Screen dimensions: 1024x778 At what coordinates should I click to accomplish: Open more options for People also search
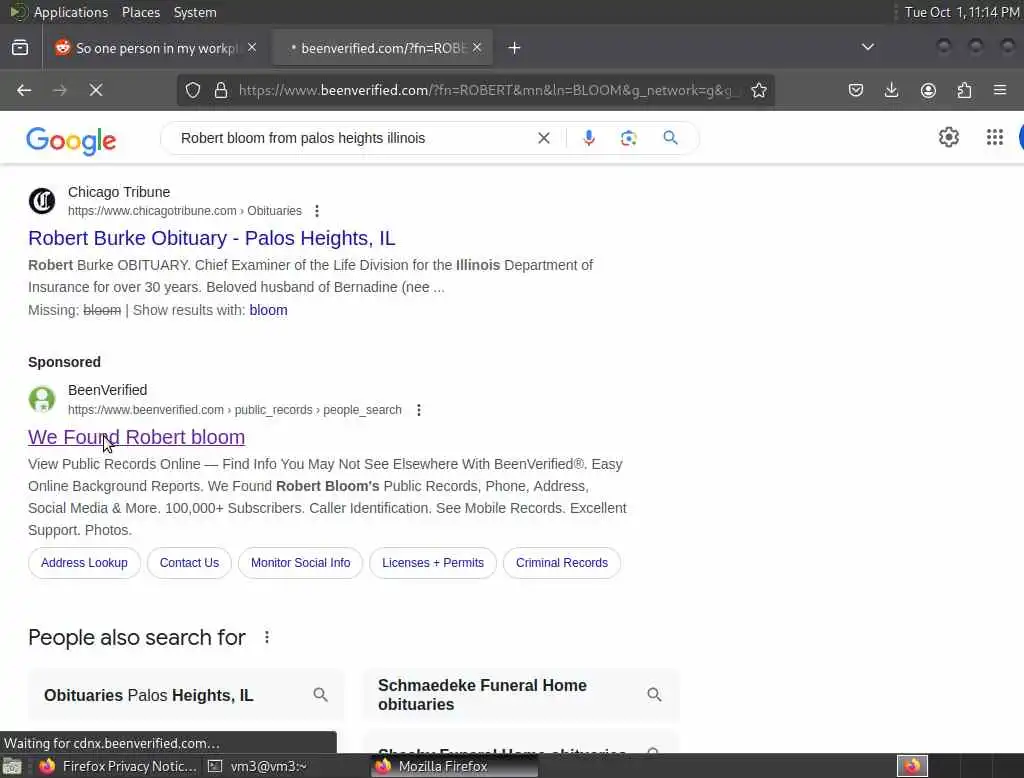[x=266, y=638]
